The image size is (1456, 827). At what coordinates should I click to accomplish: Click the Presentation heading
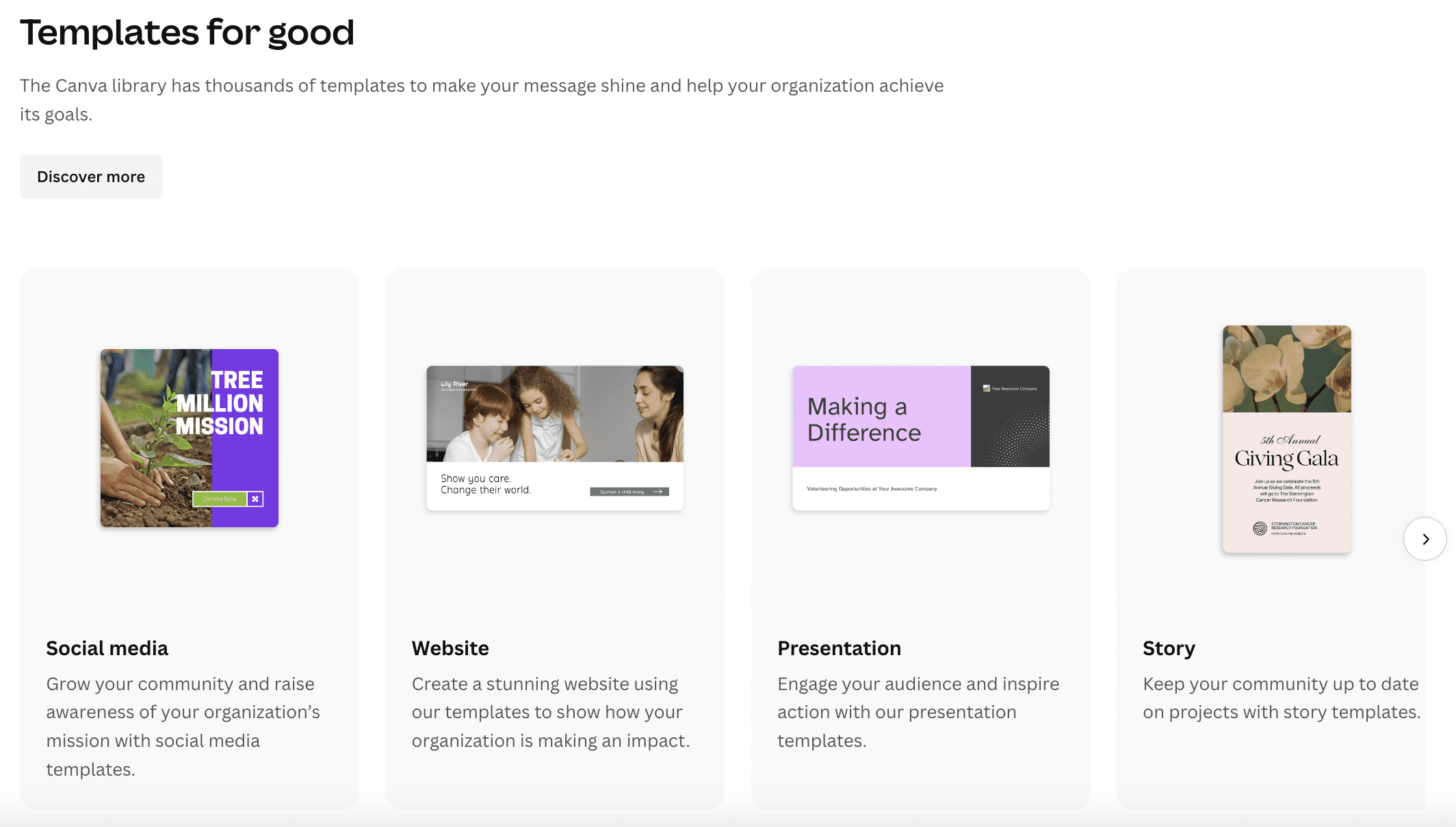click(839, 648)
